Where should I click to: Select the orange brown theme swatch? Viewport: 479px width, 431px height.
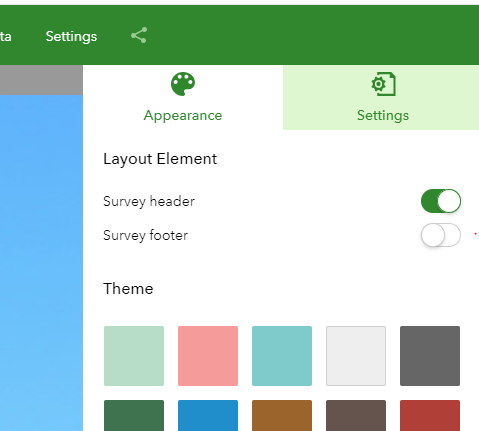[x=282, y=415]
